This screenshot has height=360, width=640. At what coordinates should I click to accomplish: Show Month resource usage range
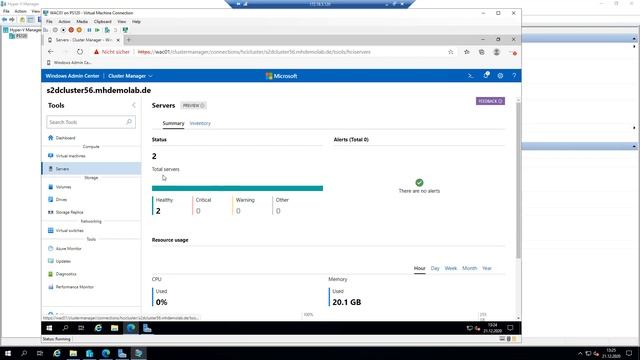click(x=469, y=268)
